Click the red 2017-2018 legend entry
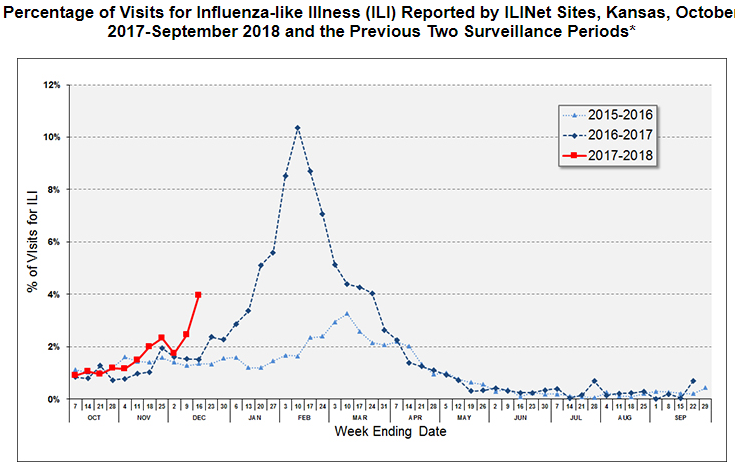This screenshot has width=747, height=469. coord(609,154)
